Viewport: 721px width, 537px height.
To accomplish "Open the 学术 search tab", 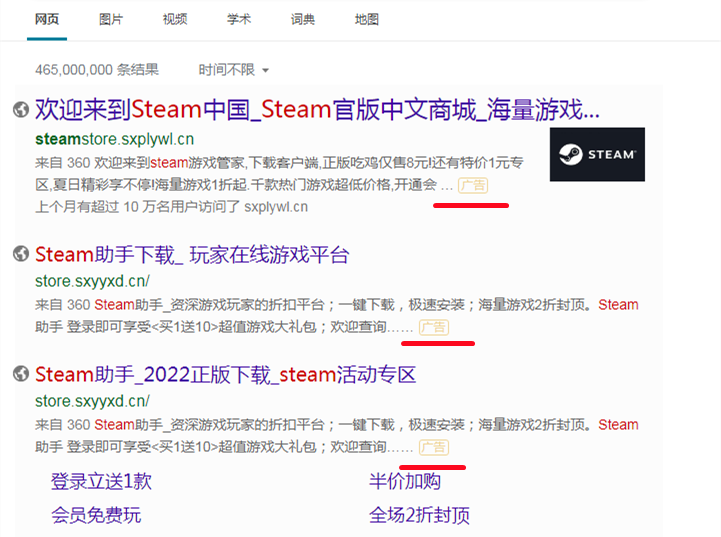I will [239, 19].
